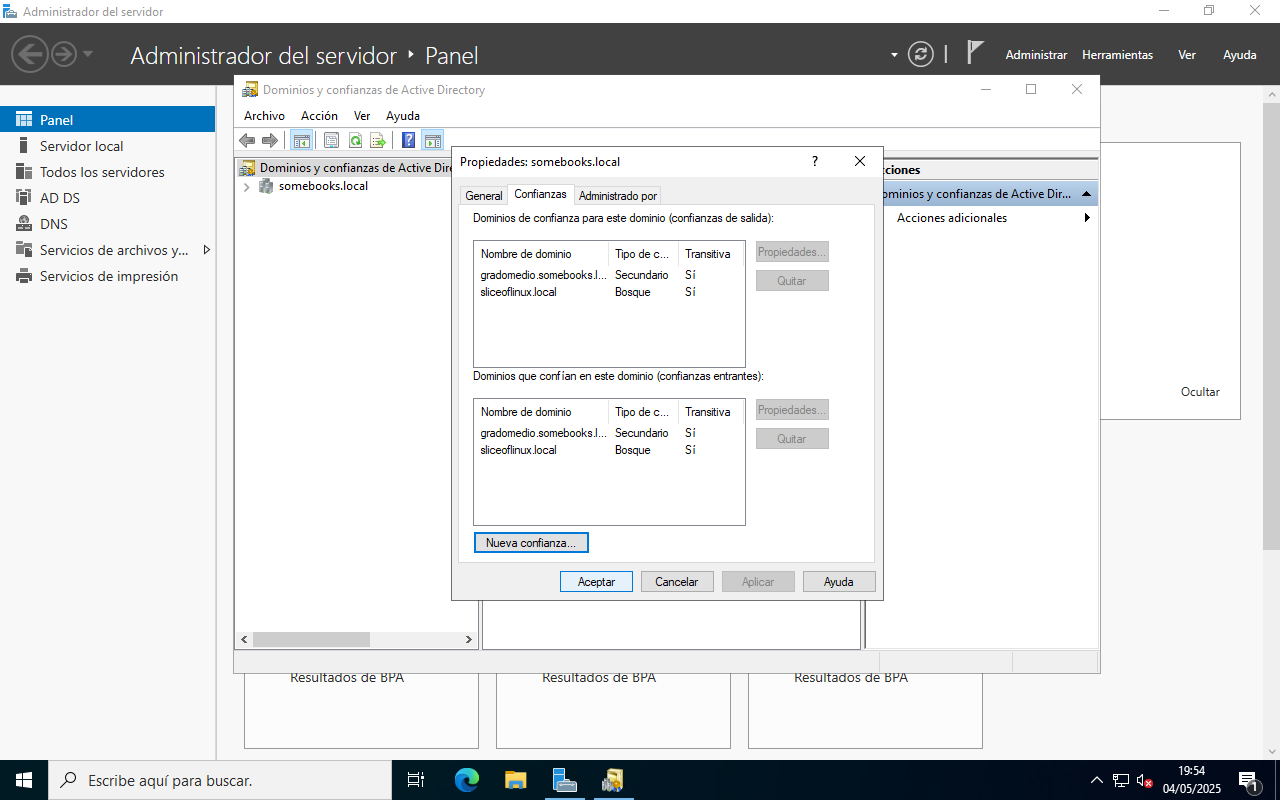Open the Herramientas menu
Viewport: 1280px width, 800px height.
point(1117,55)
